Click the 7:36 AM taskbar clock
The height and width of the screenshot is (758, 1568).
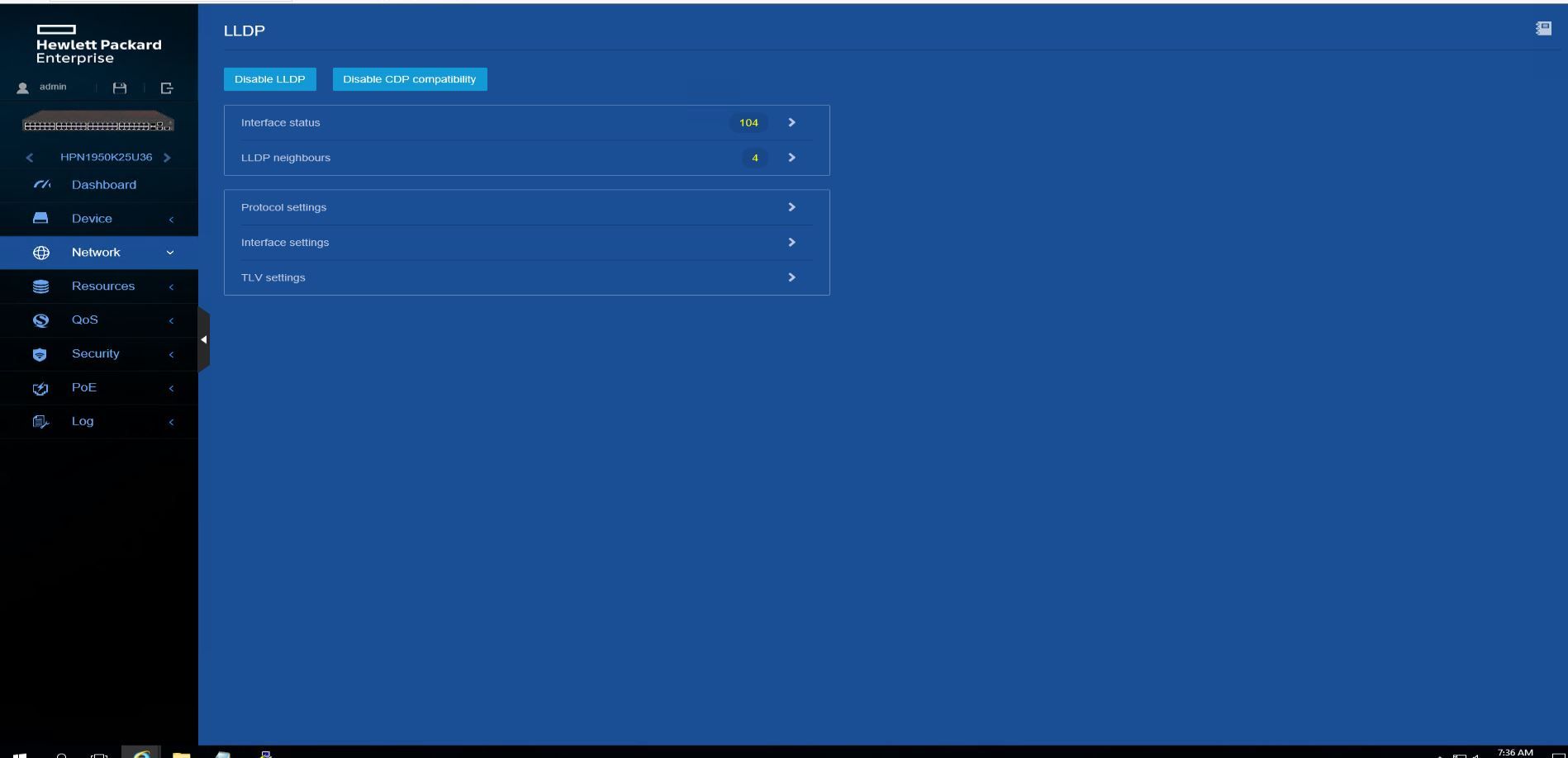[1515, 752]
